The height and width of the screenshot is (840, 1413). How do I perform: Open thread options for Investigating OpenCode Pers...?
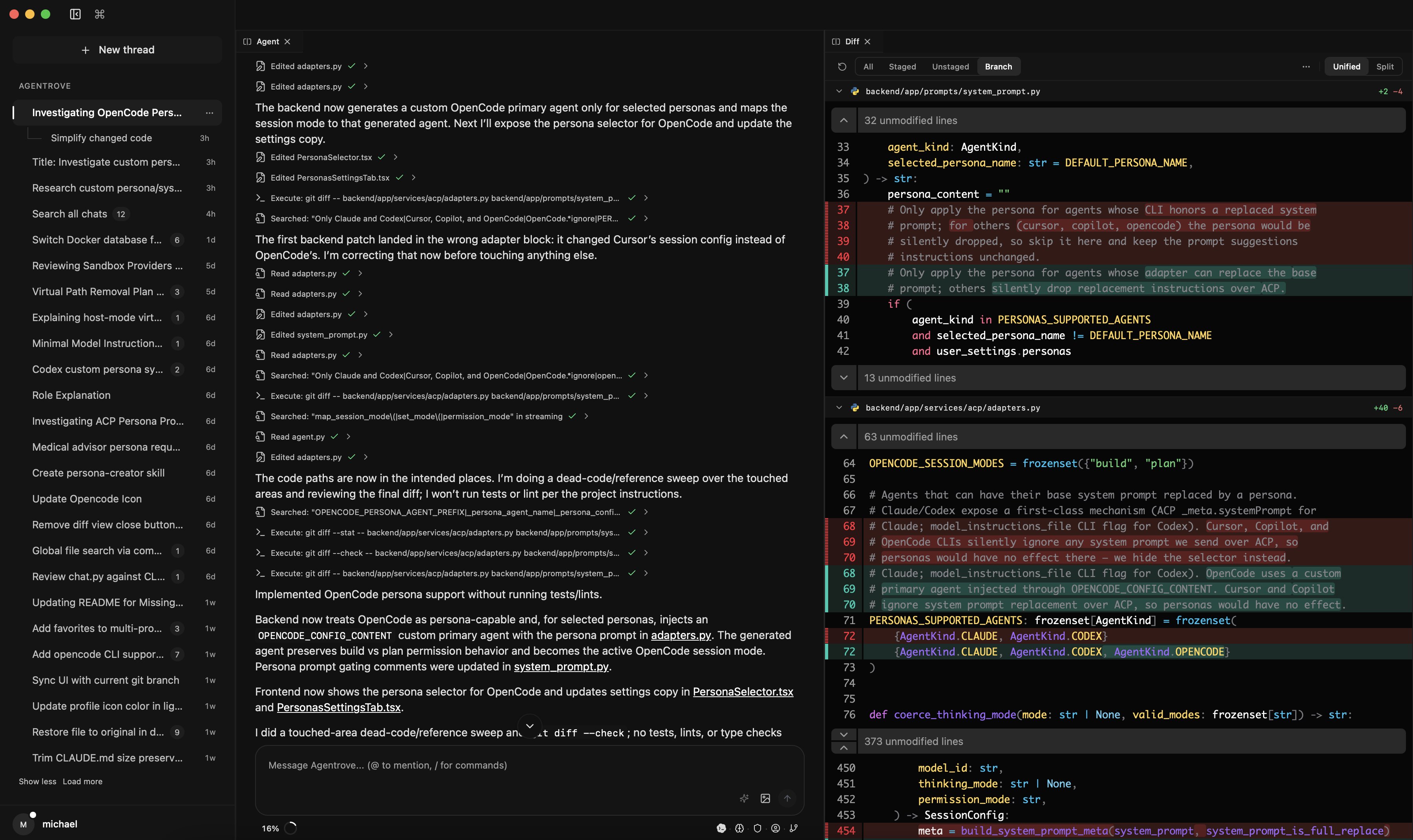point(209,113)
